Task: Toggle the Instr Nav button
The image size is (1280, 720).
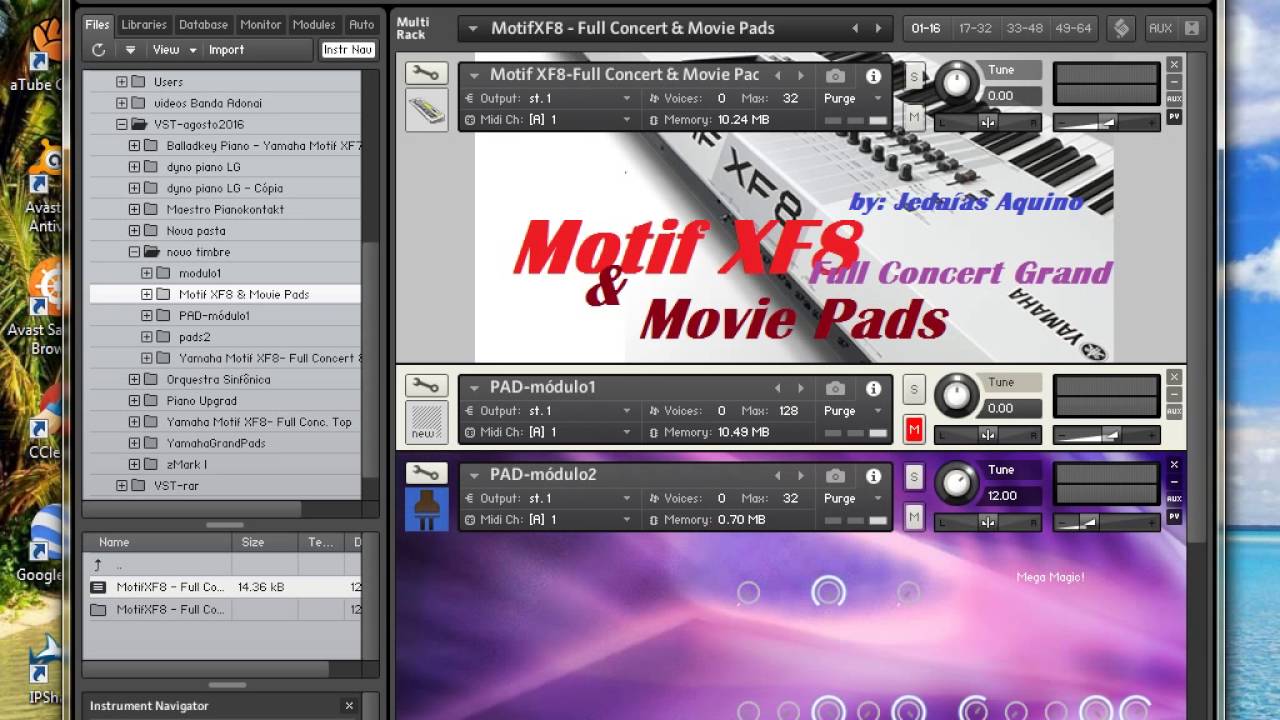Action: tap(348, 49)
